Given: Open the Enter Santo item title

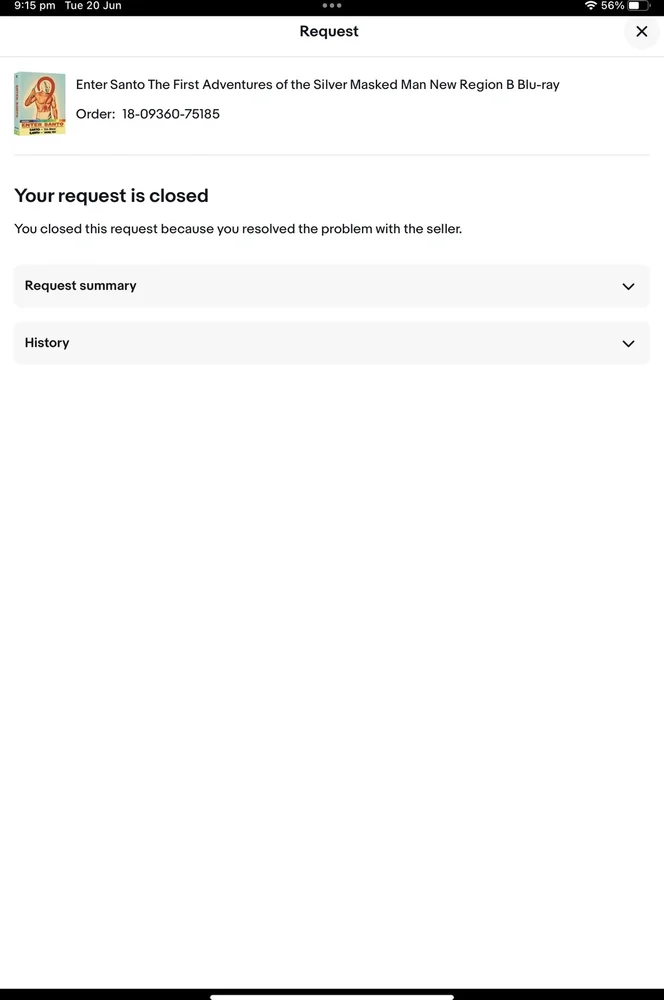Looking at the screenshot, I should click(x=317, y=85).
